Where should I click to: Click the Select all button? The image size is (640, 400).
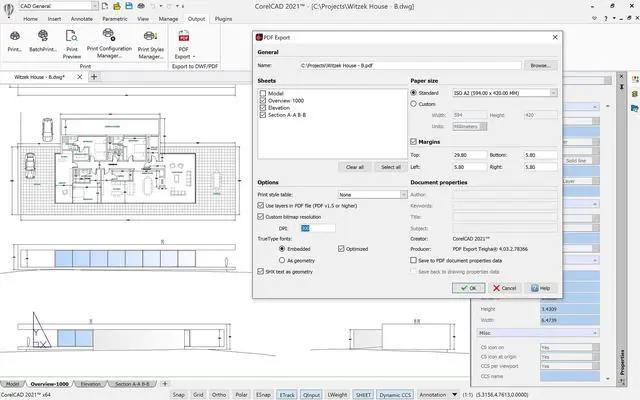point(391,167)
